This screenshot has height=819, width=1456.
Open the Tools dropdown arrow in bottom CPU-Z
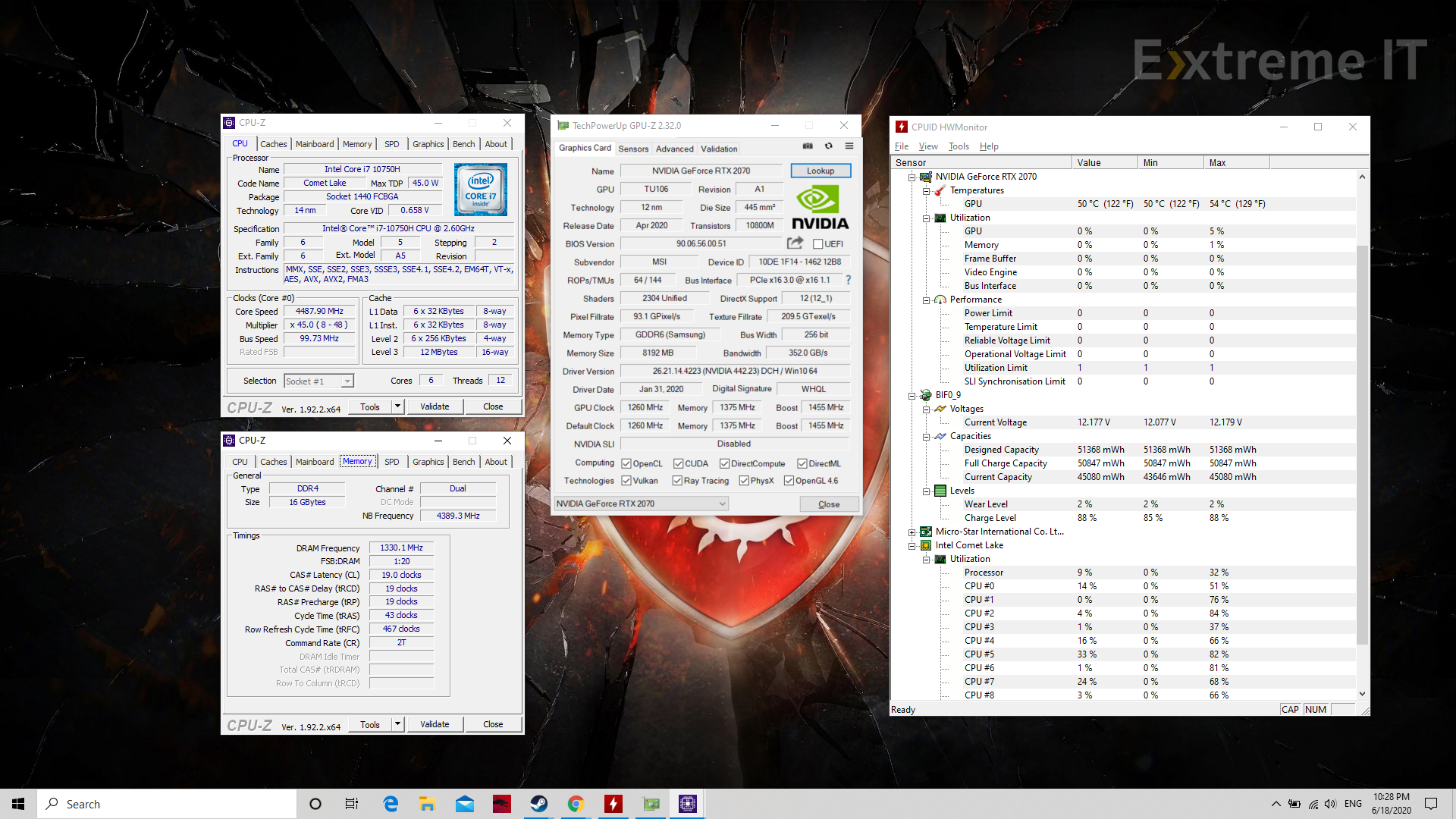(x=397, y=724)
